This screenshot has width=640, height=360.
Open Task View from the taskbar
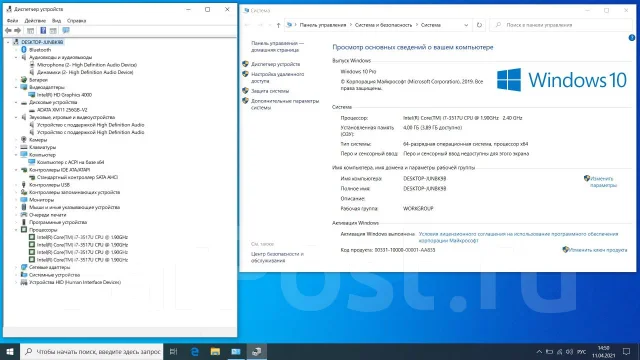click(173, 351)
